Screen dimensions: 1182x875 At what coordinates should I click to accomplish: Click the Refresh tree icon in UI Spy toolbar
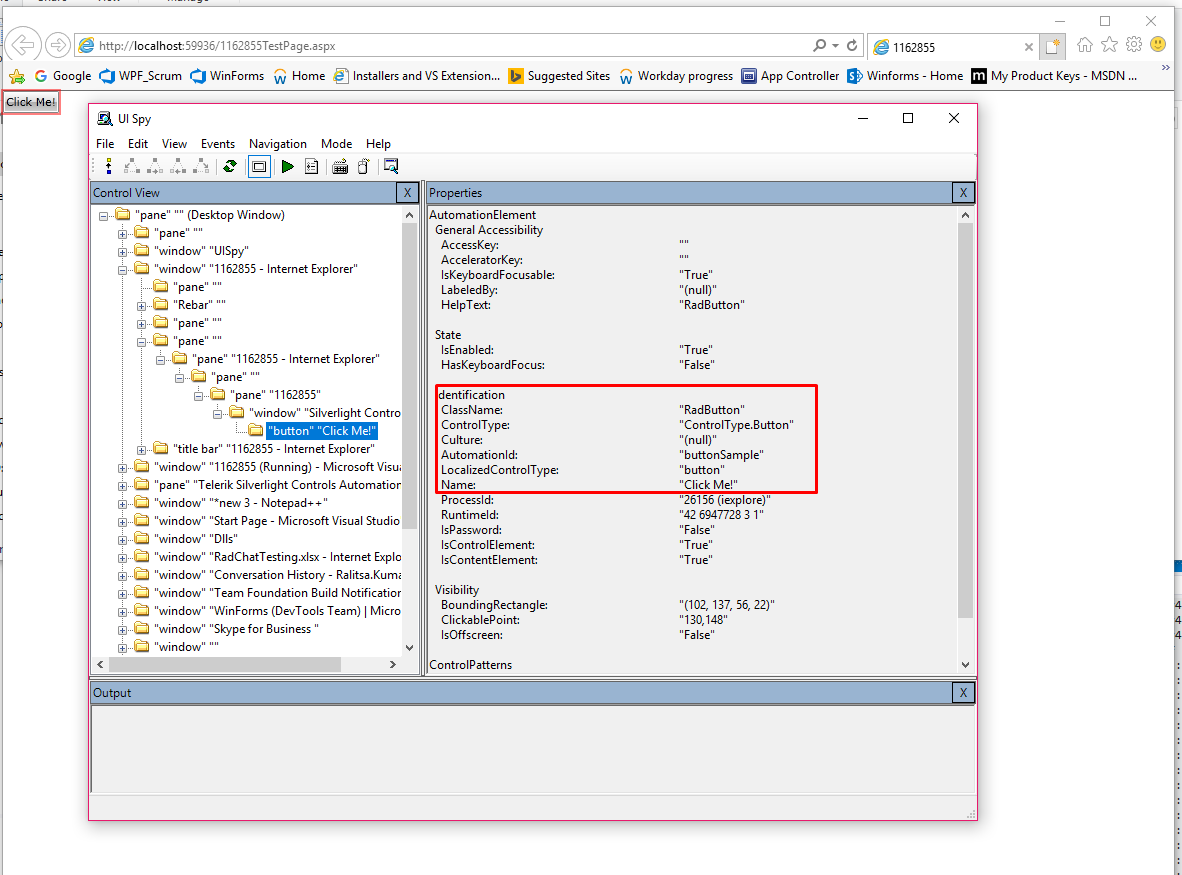click(230, 167)
